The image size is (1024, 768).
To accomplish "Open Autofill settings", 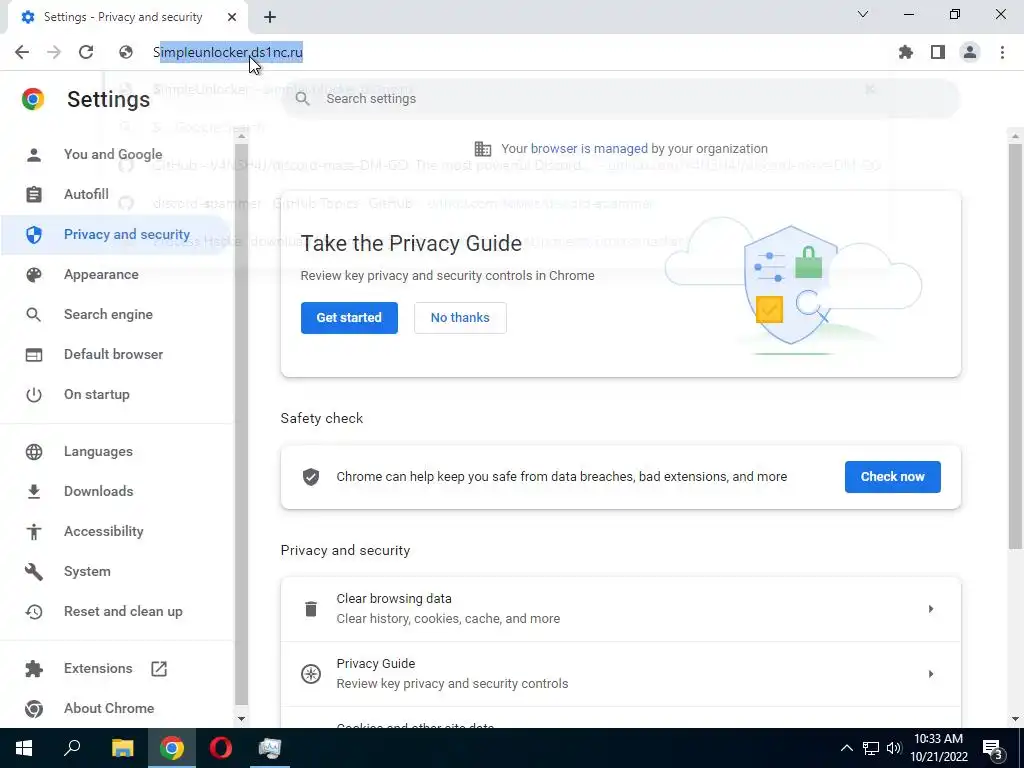I will click(x=86, y=195).
